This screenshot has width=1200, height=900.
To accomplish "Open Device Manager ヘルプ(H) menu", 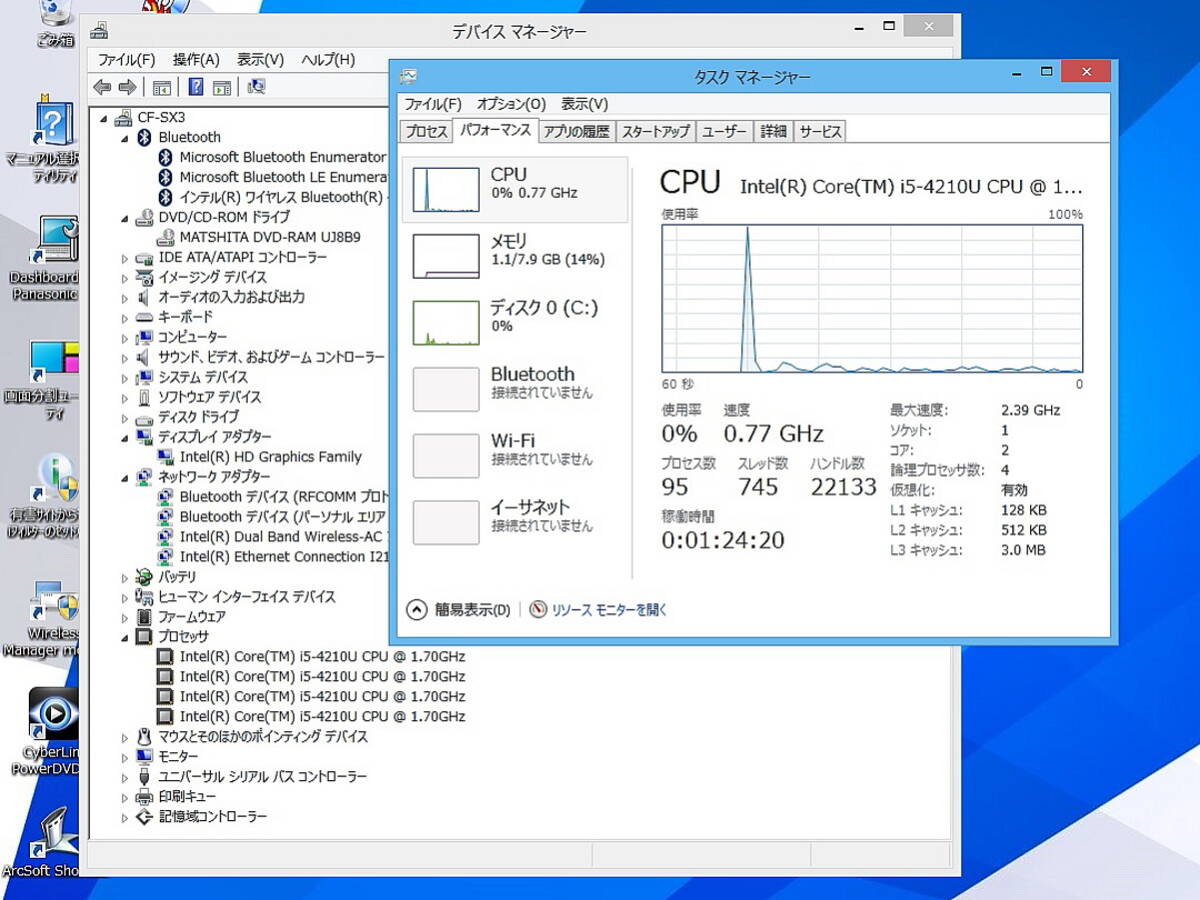I will pos(328,60).
